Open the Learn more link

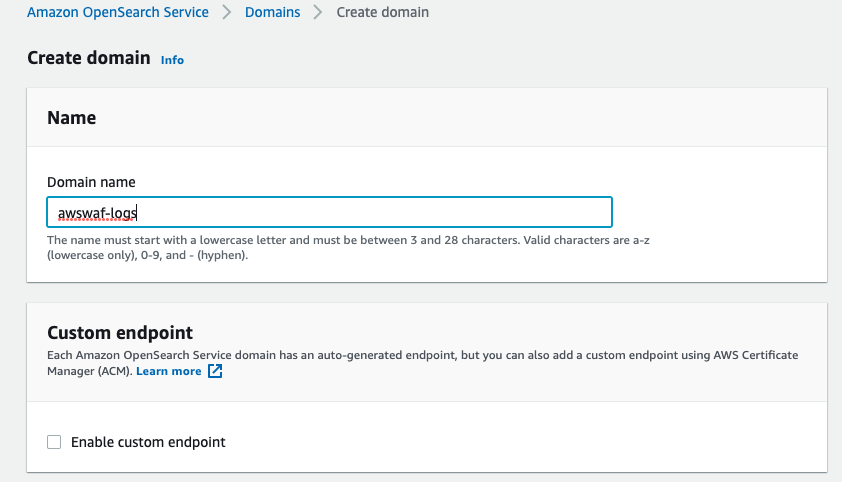[169, 371]
